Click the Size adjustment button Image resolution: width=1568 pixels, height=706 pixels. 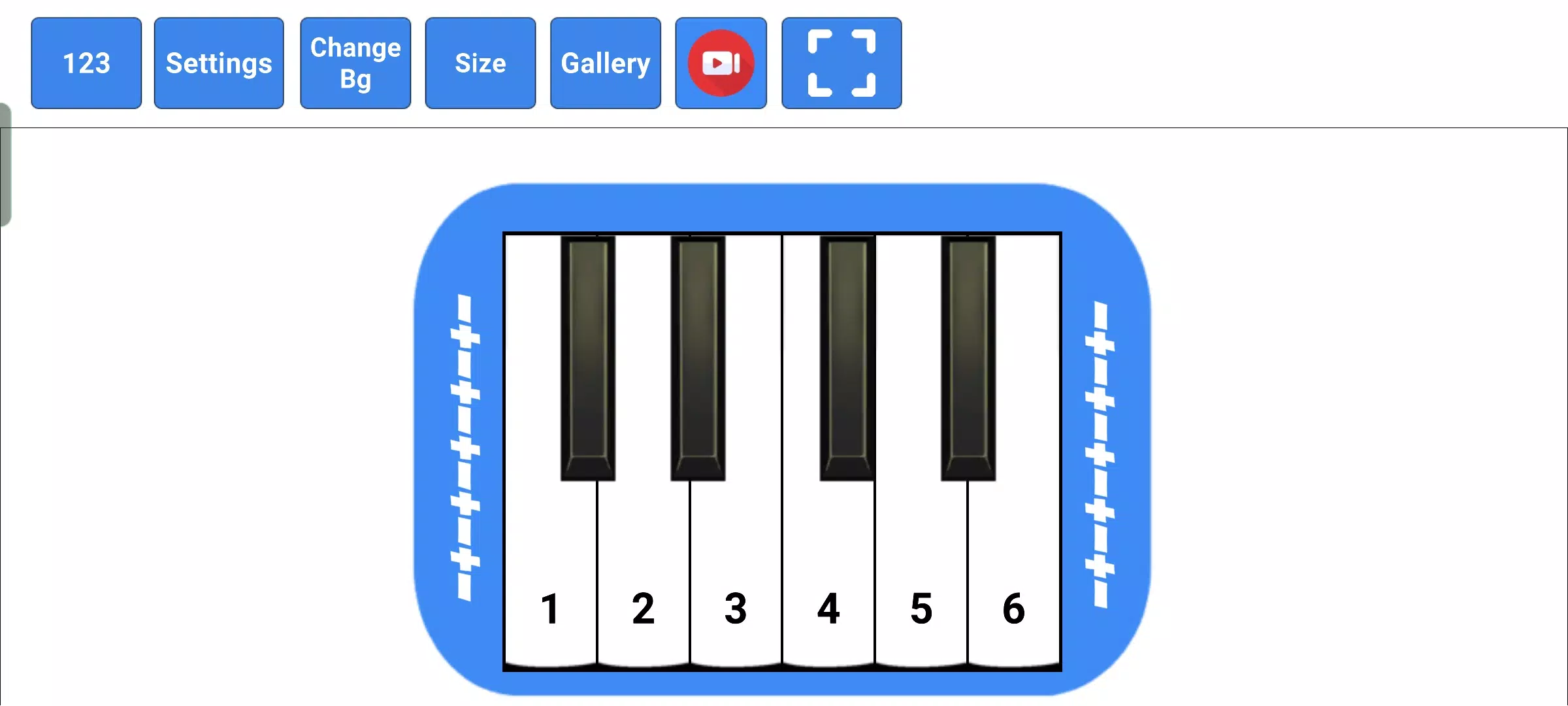tap(481, 63)
